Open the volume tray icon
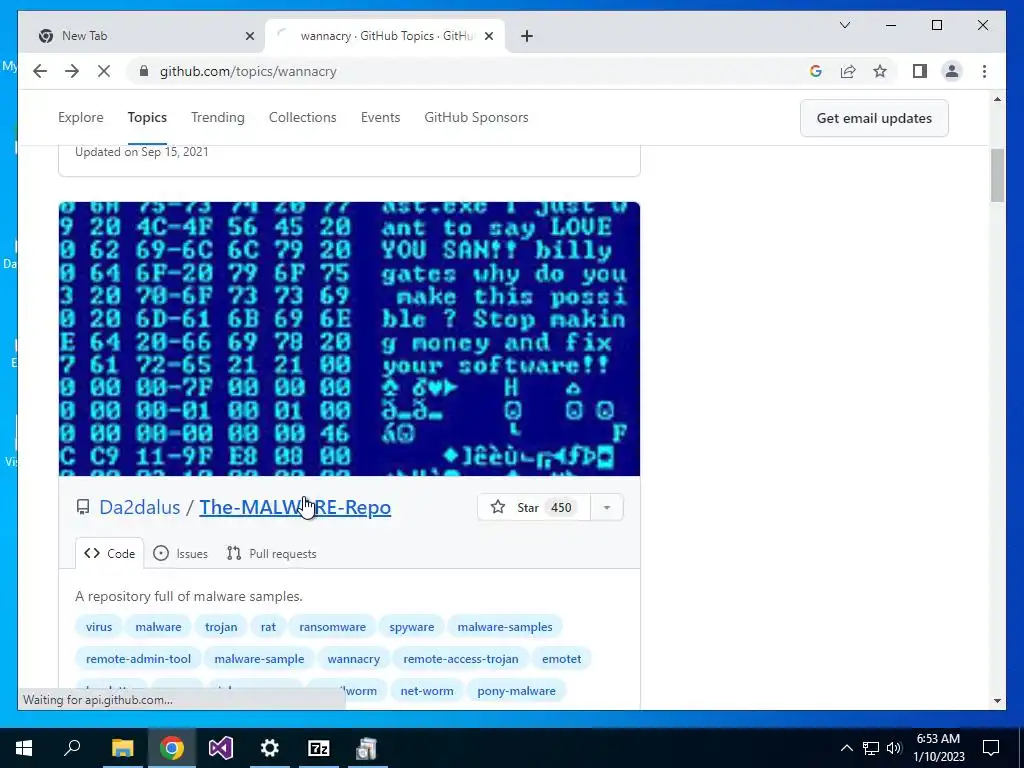Viewport: 1024px width, 768px height. 894,748
